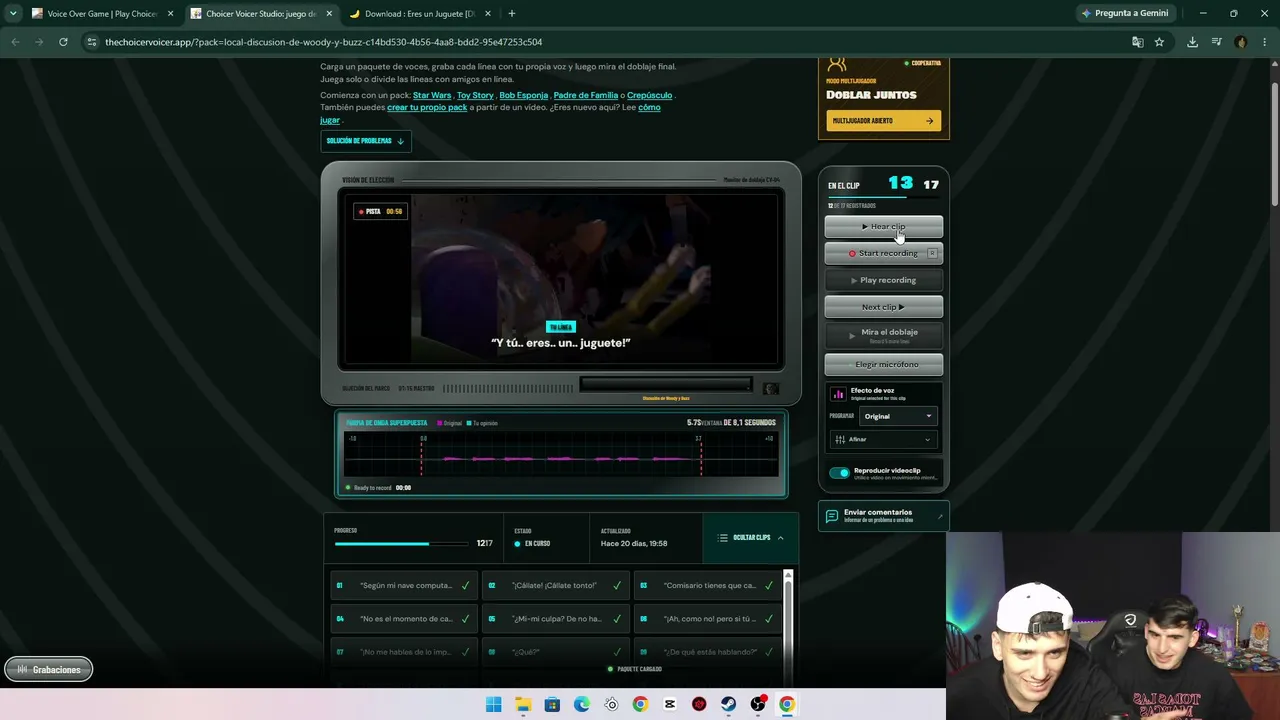Viewport: 1280px width, 720px height.
Task: Click the clip progress bar showing 12 of 17
Action: coord(401,544)
